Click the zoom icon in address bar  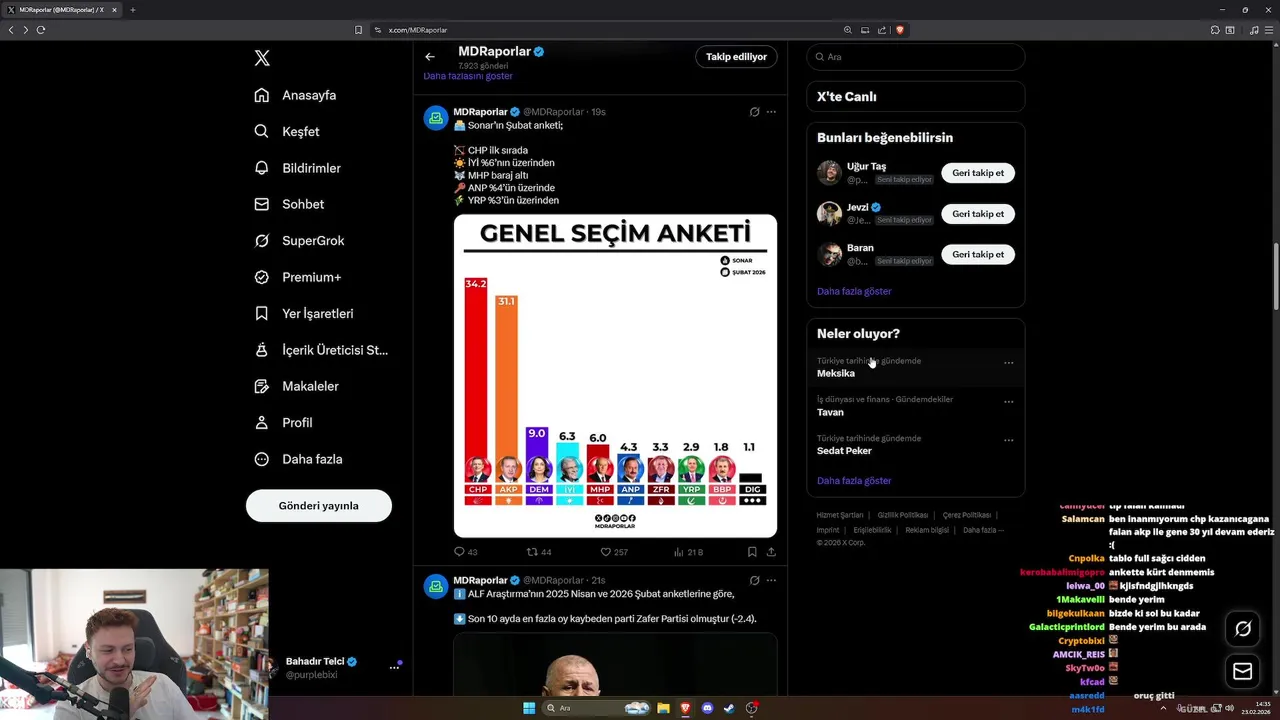click(x=848, y=30)
